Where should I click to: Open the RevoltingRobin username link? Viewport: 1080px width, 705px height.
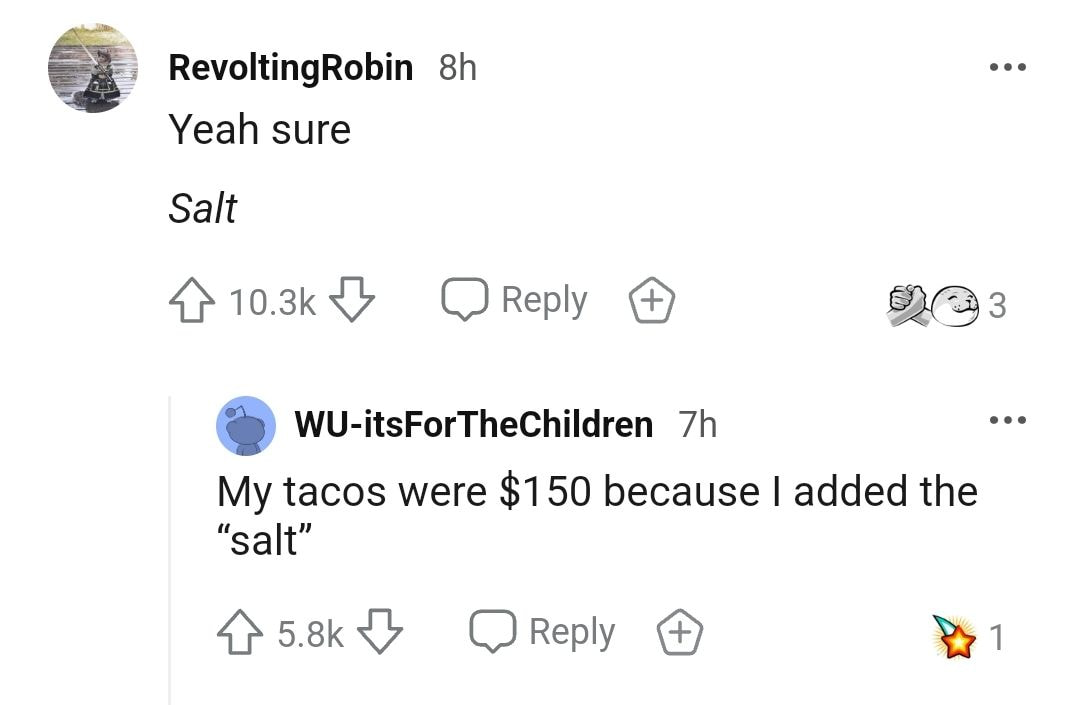(290, 68)
